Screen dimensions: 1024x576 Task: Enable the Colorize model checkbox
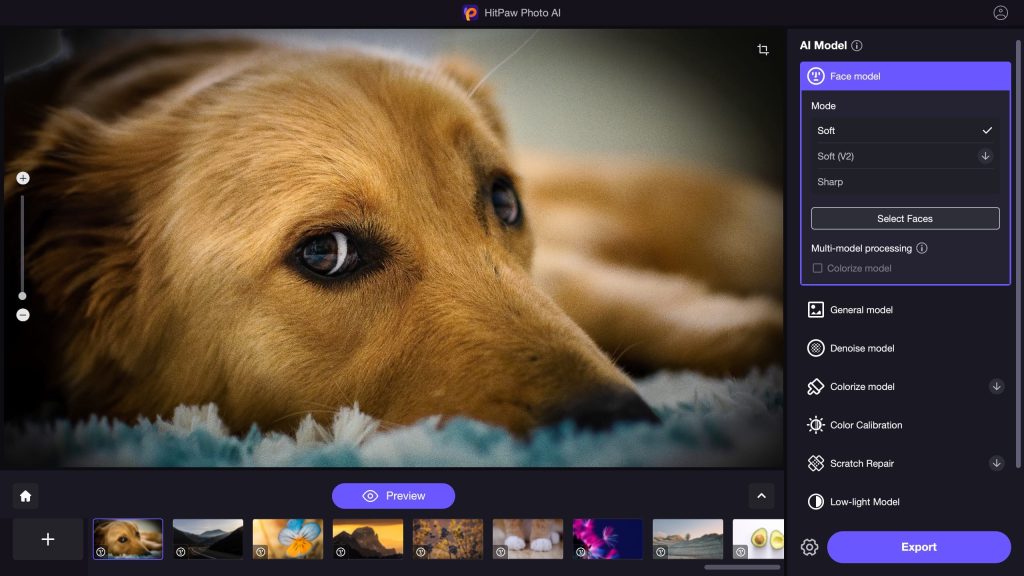(818, 268)
